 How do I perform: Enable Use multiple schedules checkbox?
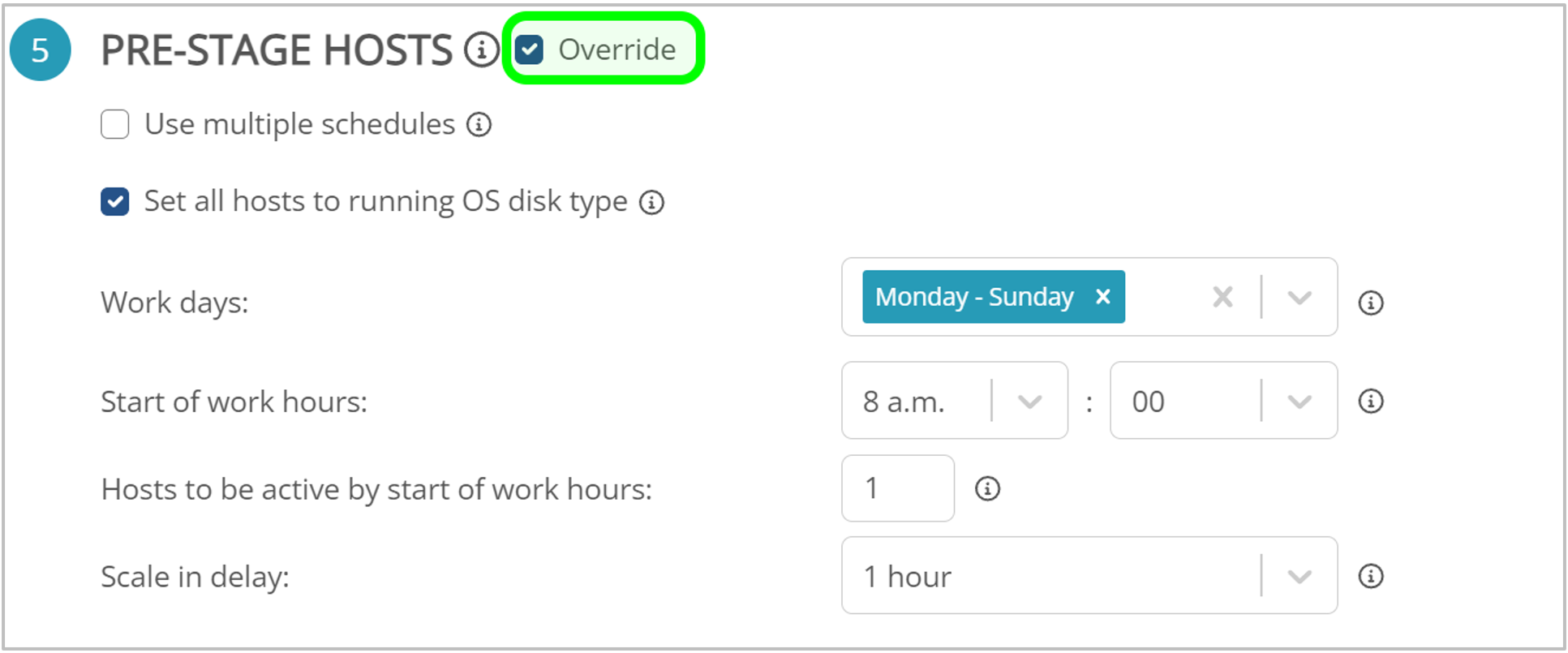coord(115,125)
